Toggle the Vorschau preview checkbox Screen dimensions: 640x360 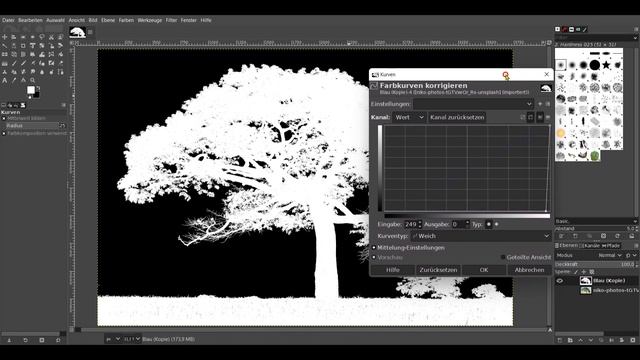[x=373, y=257]
